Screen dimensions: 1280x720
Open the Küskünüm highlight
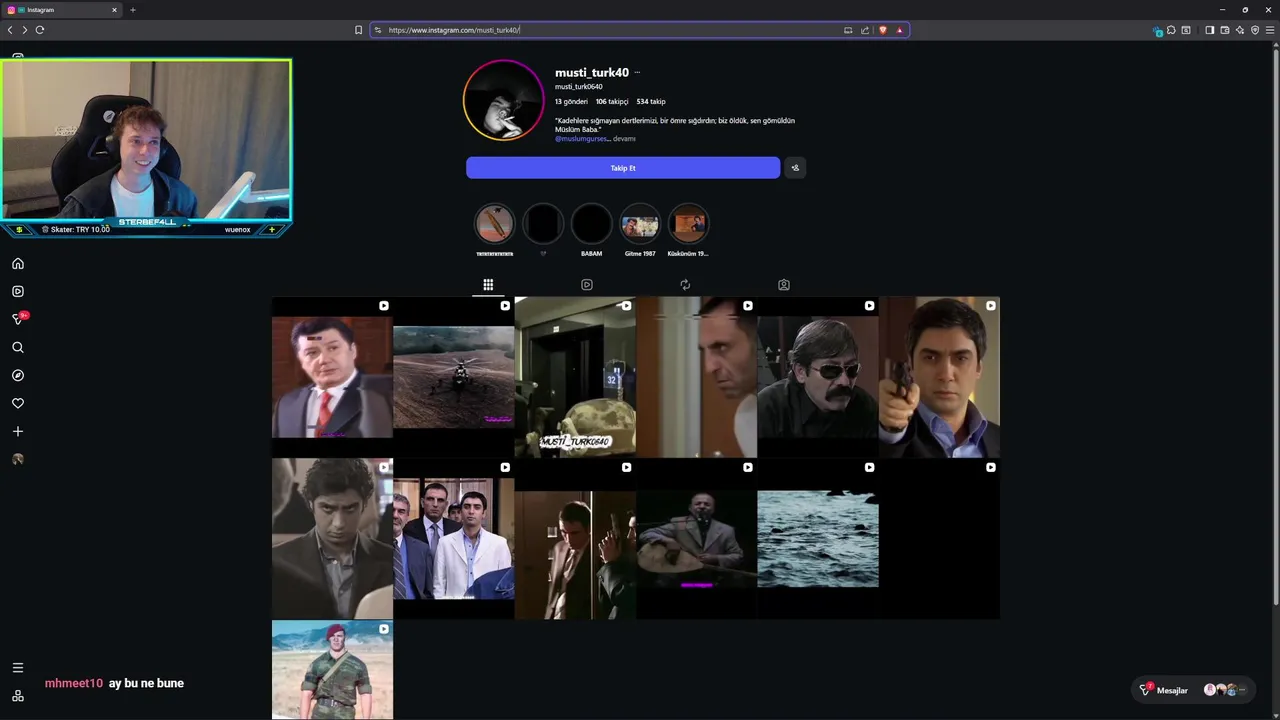pyautogui.click(x=688, y=224)
